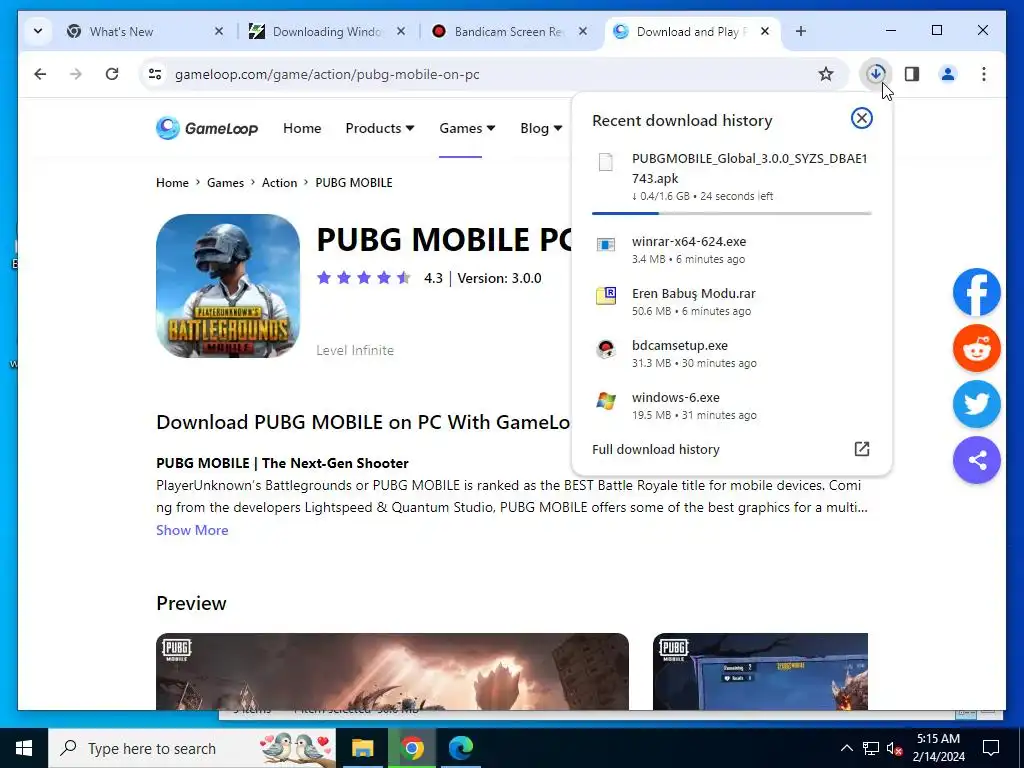
Task: Share the page on Facebook
Action: 977,292
